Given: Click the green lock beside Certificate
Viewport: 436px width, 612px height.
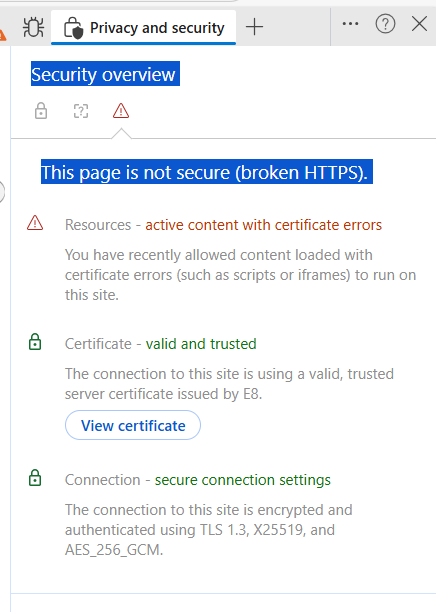Looking at the screenshot, I should coord(35,342).
